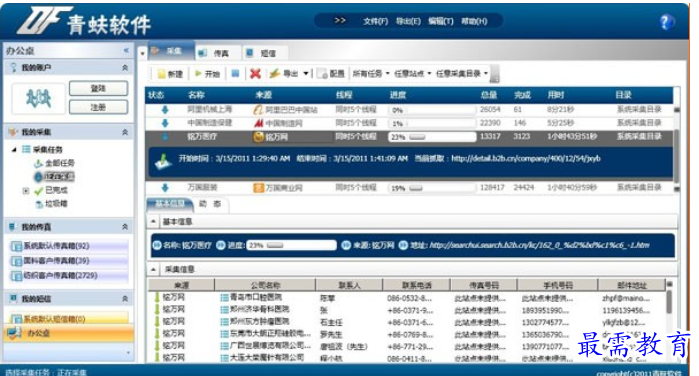Open the 任意站点 site filter dropdown
This screenshot has width=699, height=376.
click(x=412, y=74)
